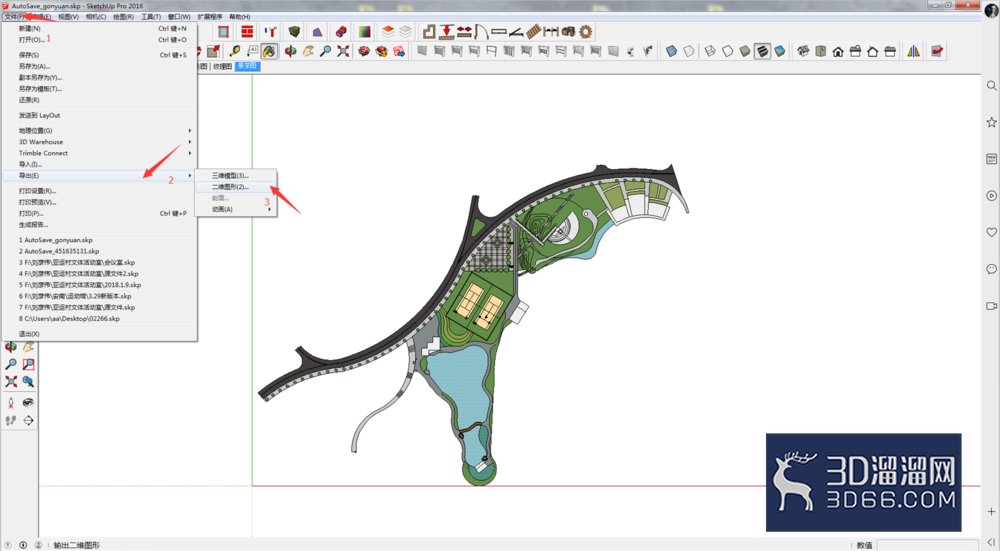Click 导入(I)... menu entry
1000x551 pixels.
[x=99, y=165]
